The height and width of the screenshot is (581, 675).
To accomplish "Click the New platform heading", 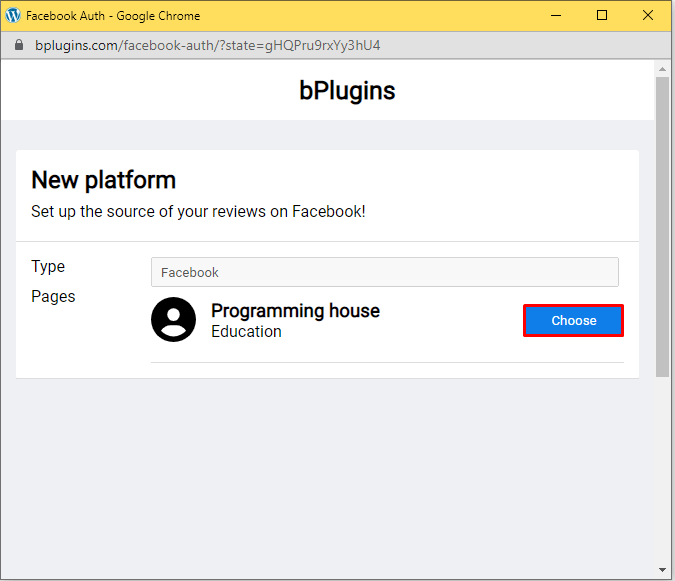I will (x=103, y=180).
